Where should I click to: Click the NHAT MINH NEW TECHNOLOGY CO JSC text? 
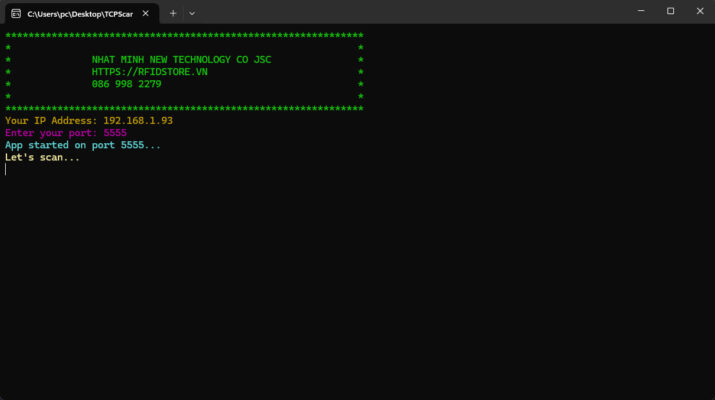(181, 60)
